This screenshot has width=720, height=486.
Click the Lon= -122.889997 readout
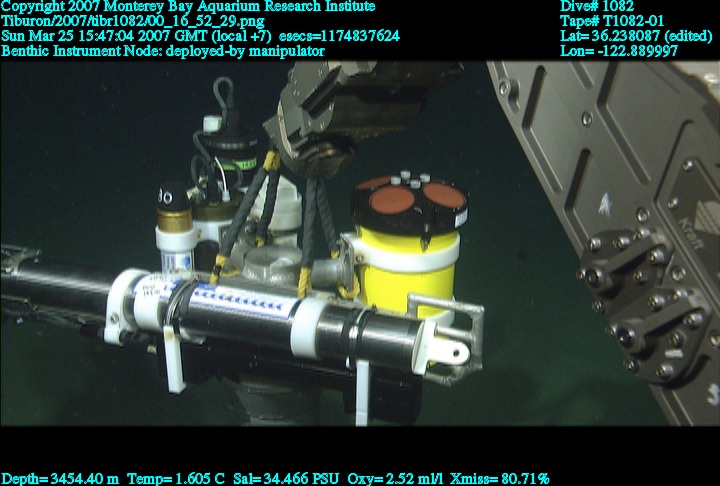[619, 51]
